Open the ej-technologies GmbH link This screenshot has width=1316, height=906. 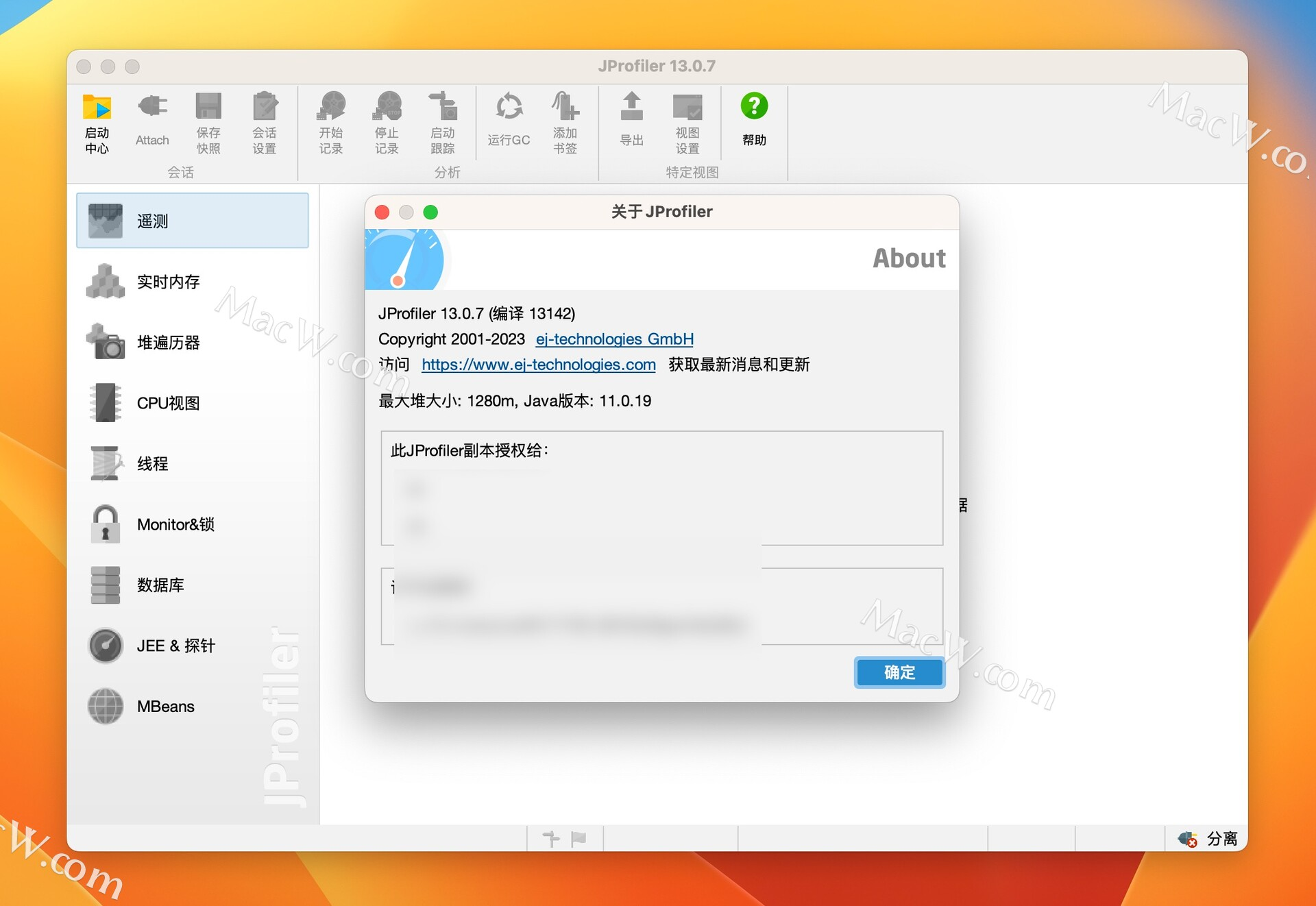614,339
